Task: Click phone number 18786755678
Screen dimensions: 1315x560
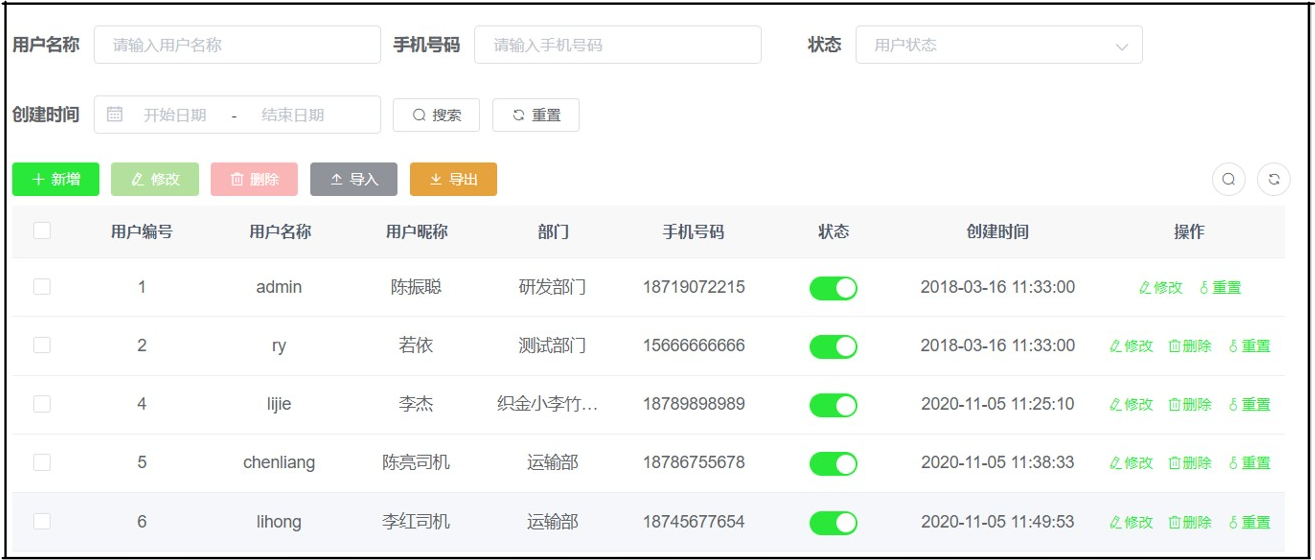Action: click(x=694, y=462)
